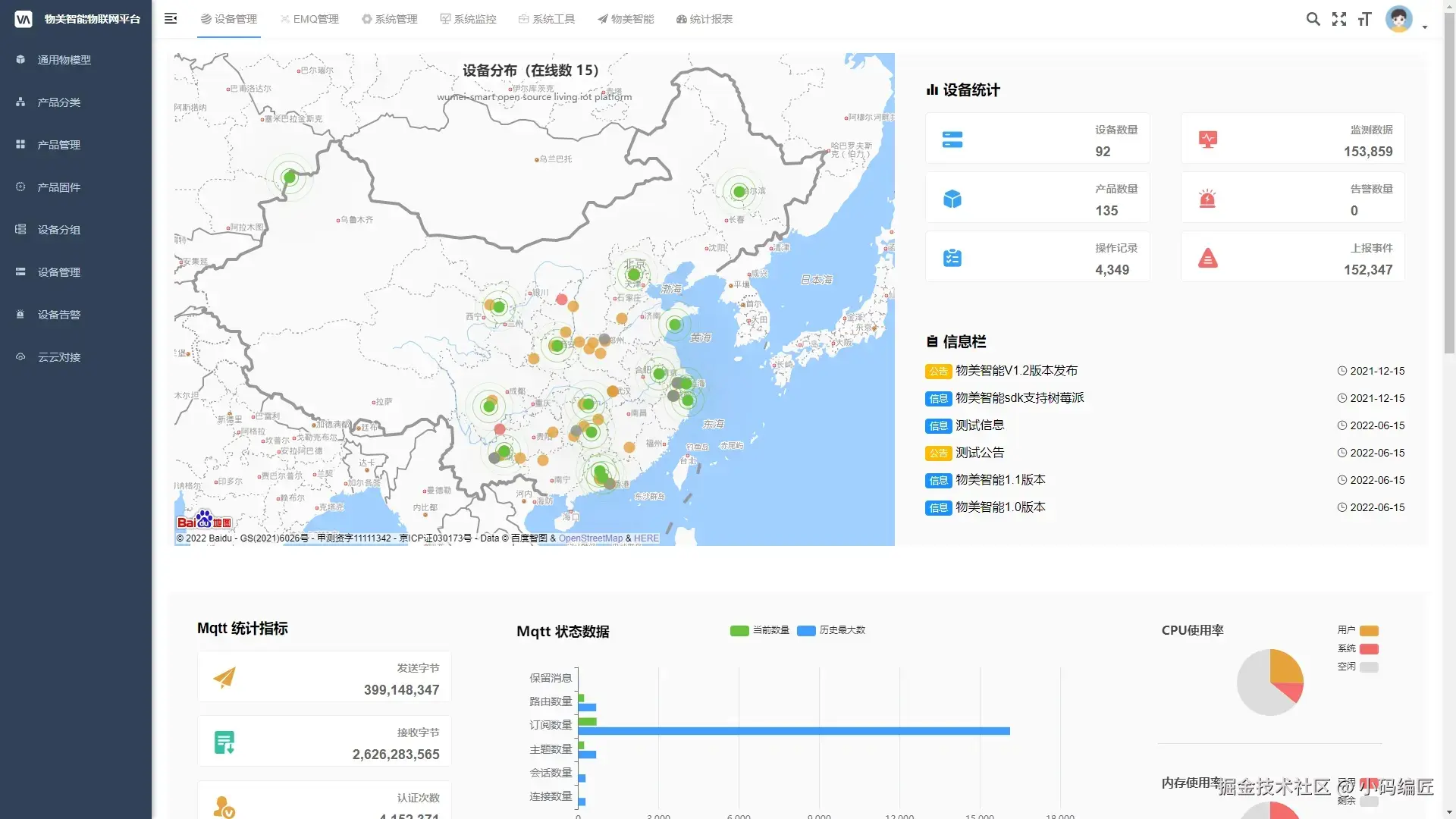Click the 告警数量 alarm icon
This screenshot has height=819, width=1456.
click(1207, 199)
